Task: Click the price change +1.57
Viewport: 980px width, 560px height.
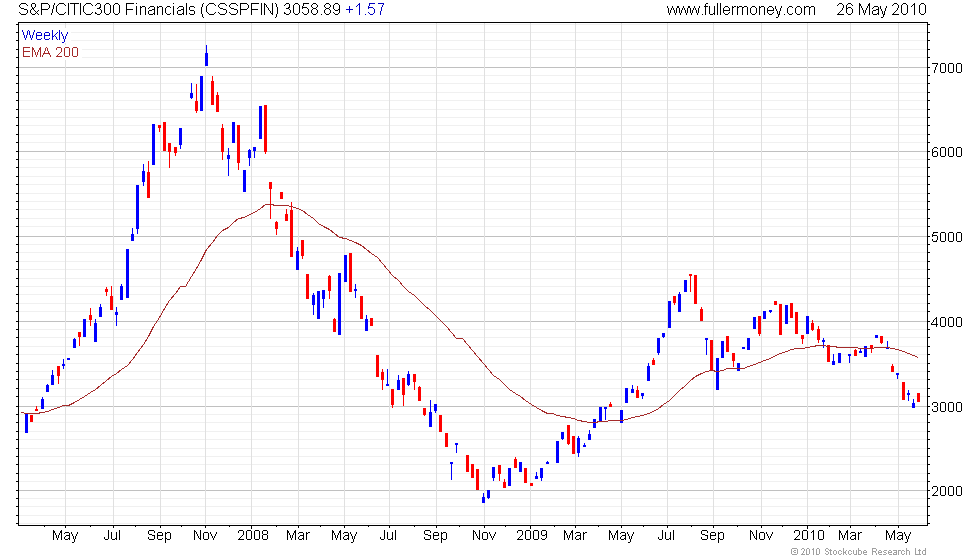Action: tap(365, 9)
